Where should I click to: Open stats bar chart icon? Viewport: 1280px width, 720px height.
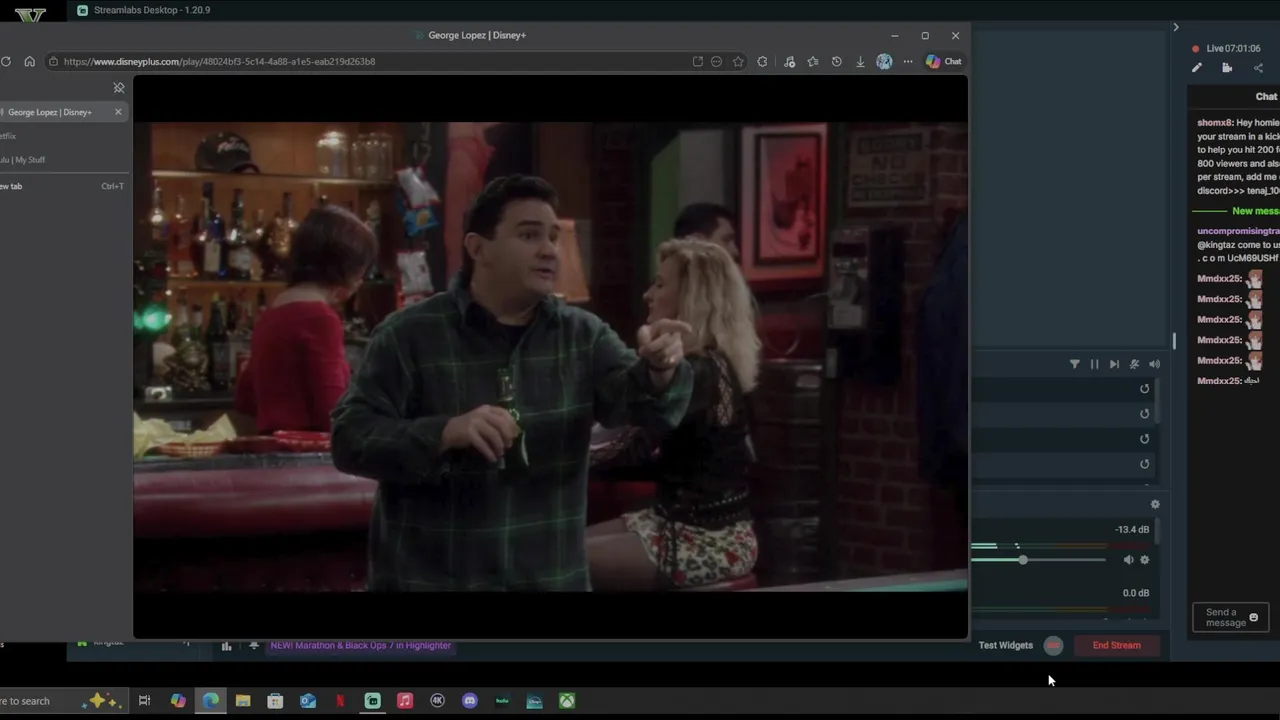[x=227, y=646]
